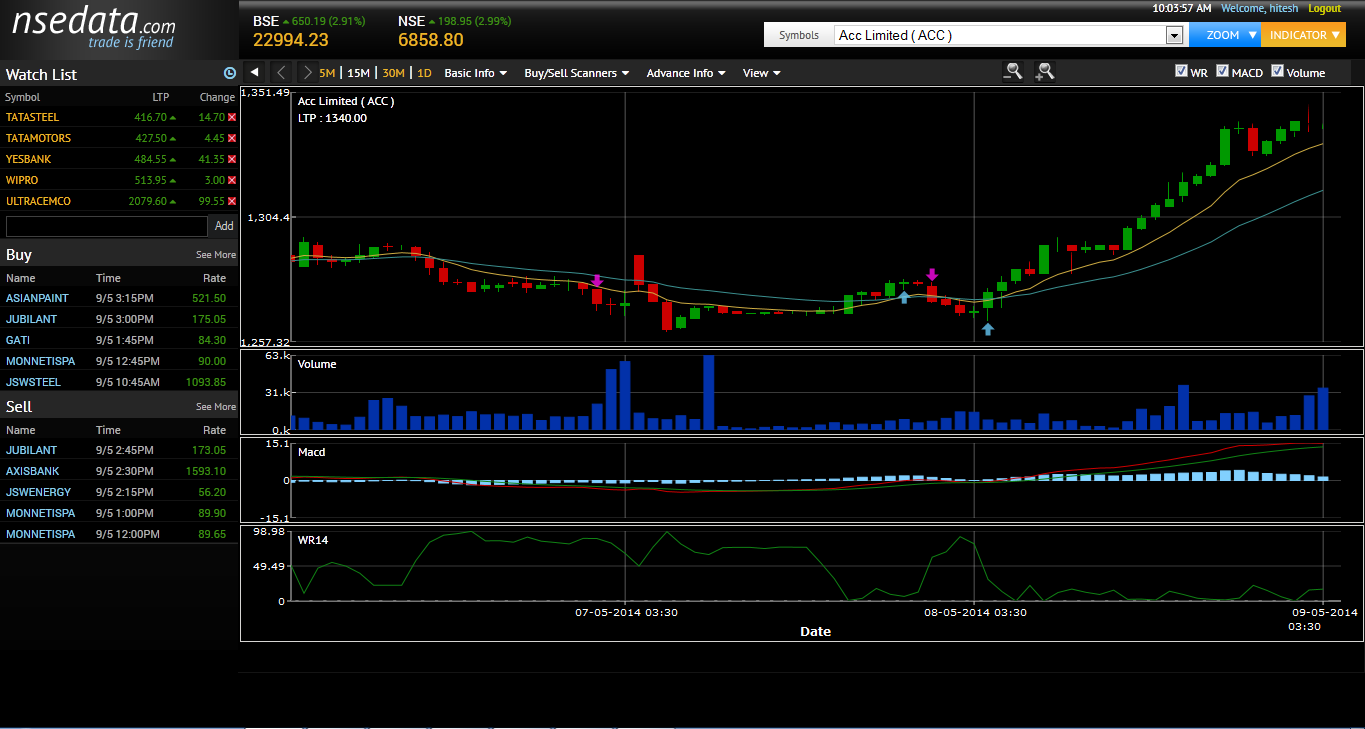Open WIPRO in the watch list
The image size is (1365, 729).
point(21,181)
